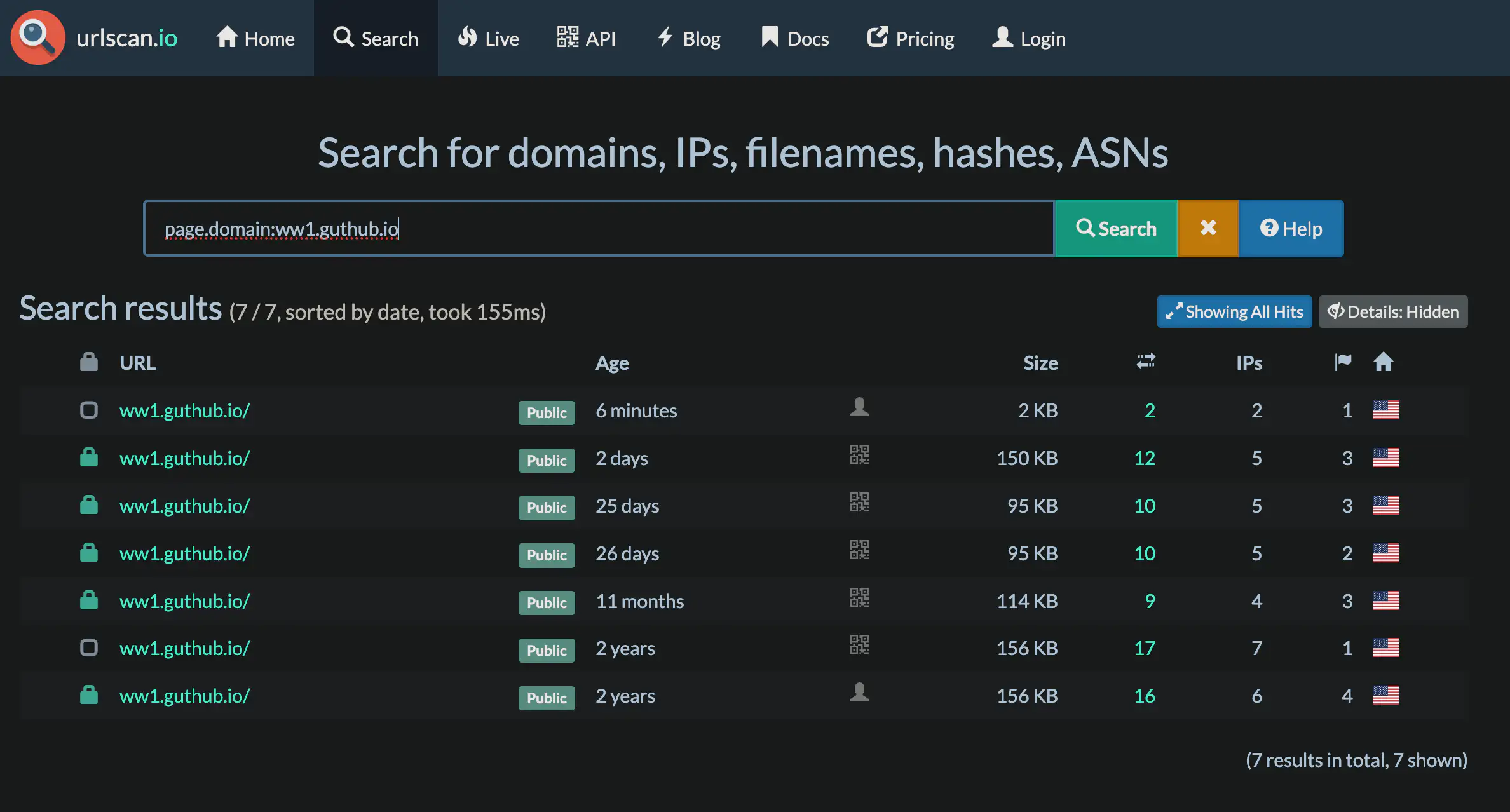
Task: Open the ww1.guthub.io result from 6 minutes ago
Action: click(184, 410)
